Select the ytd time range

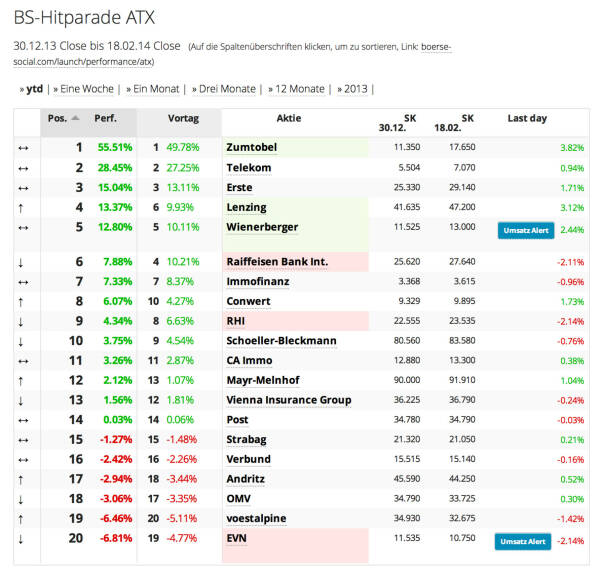click(x=33, y=89)
